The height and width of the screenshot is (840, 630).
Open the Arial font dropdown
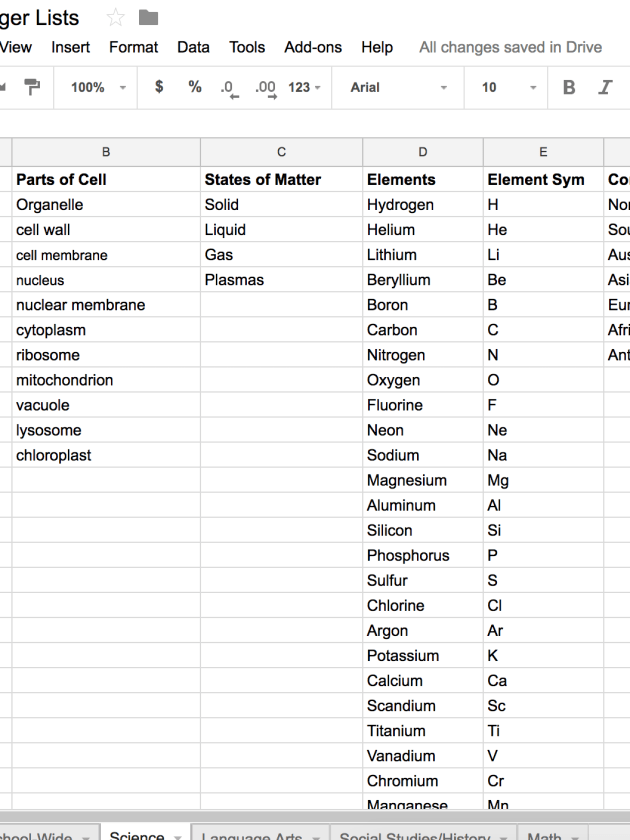point(398,87)
